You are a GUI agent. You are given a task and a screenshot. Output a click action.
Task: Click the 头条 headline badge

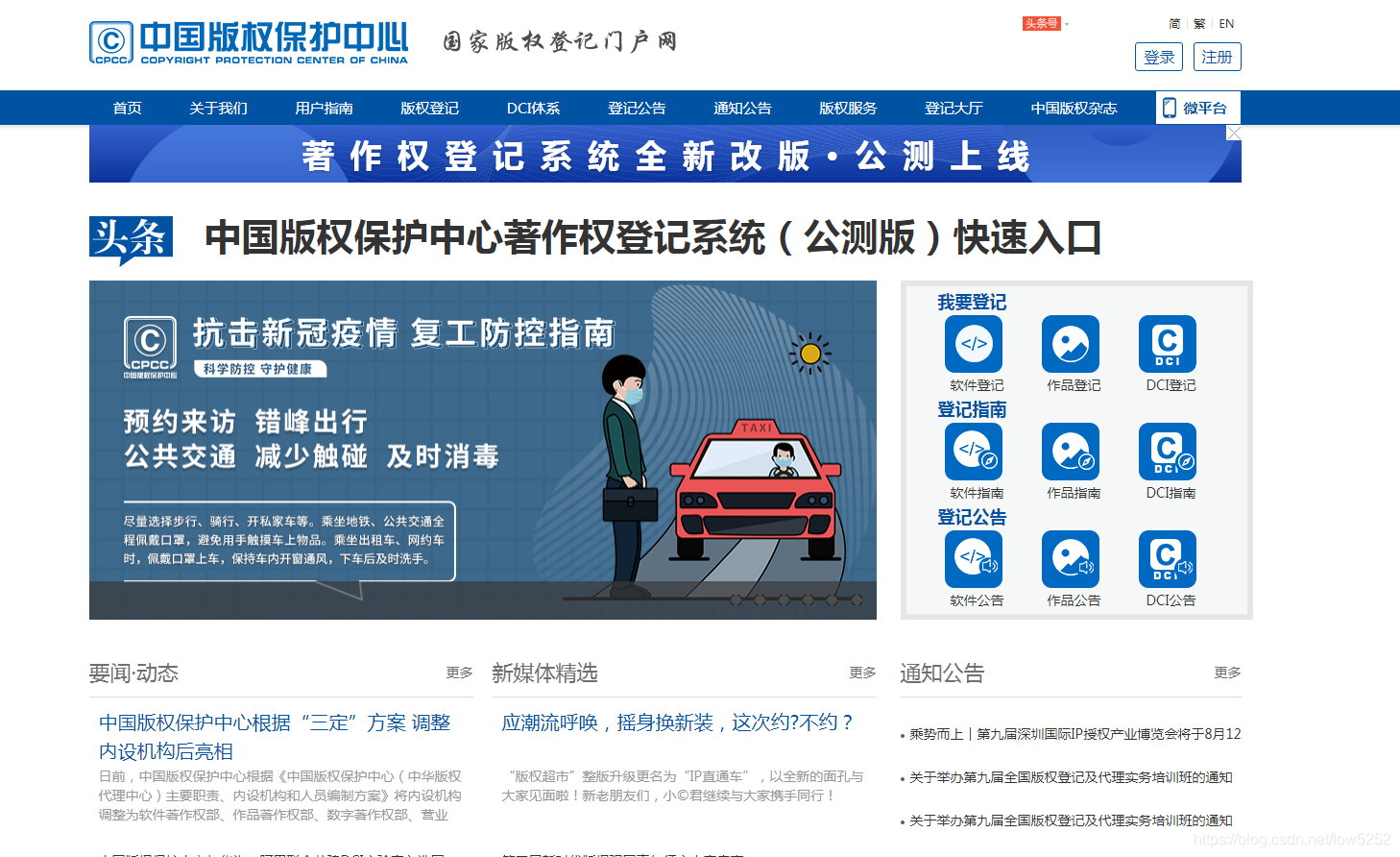pos(131,239)
